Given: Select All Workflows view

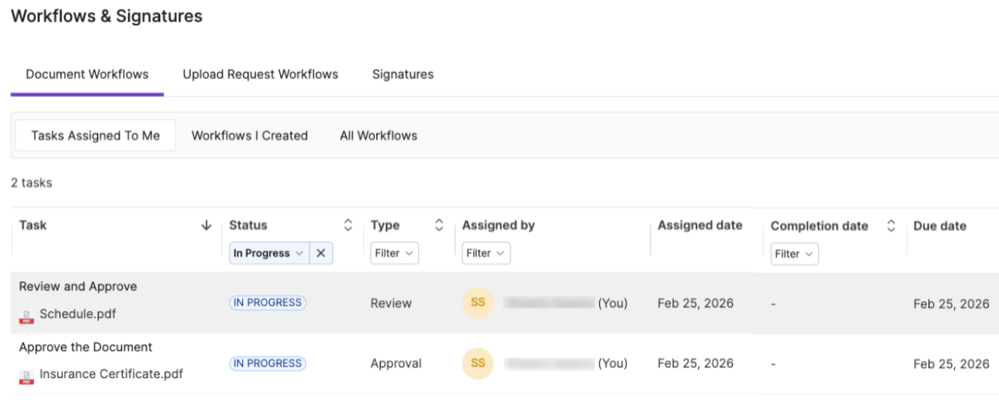Looking at the screenshot, I should tap(378, 136).
